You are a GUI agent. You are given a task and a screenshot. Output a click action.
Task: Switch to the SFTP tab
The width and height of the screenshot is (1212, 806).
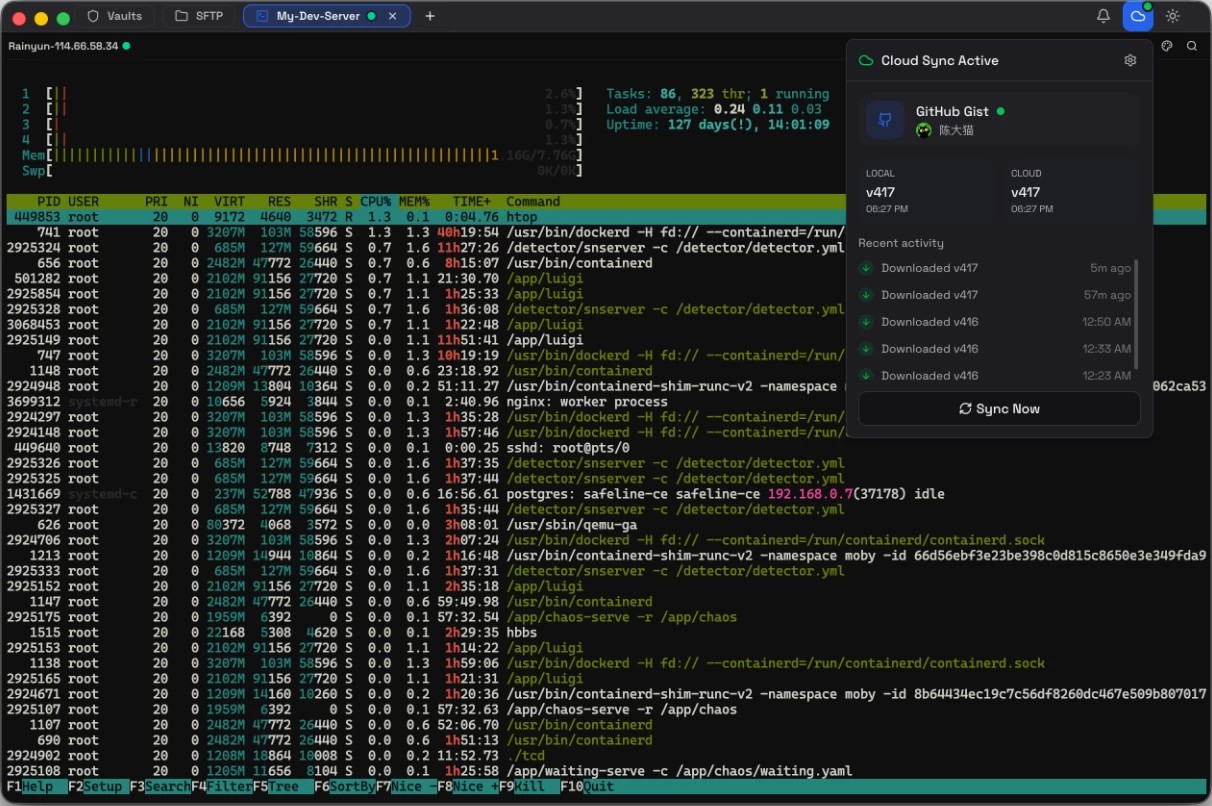pos(198,16)
